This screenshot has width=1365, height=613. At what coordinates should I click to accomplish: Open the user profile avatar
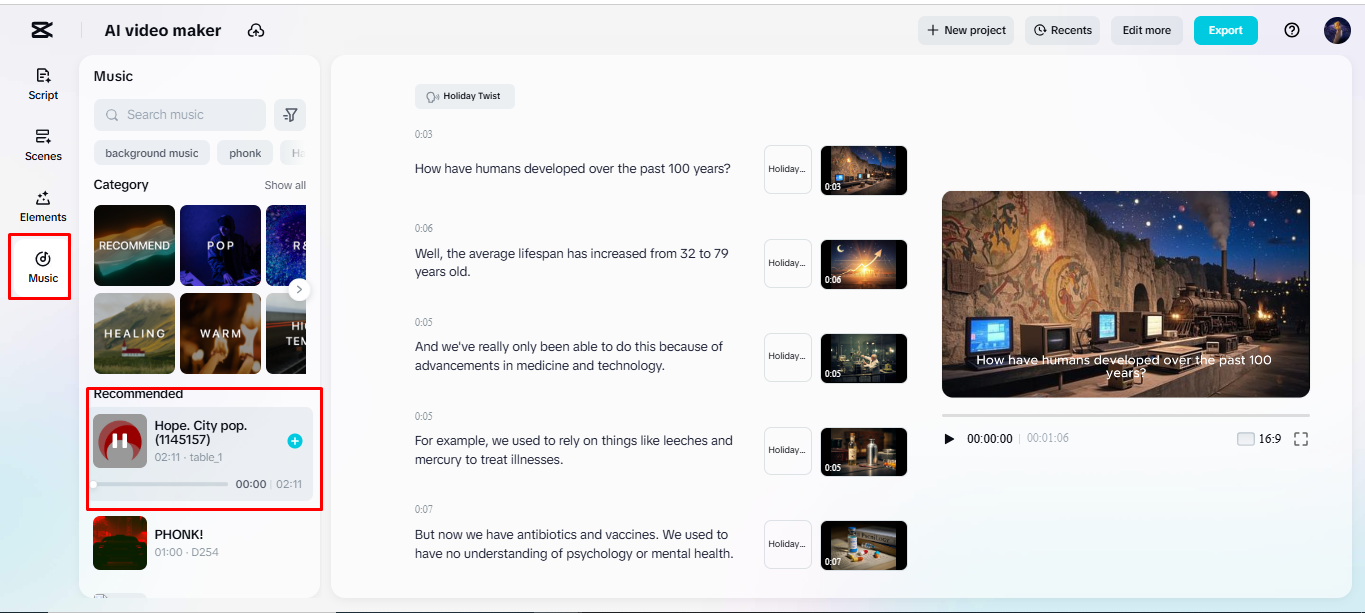click(x=1337, y=30)
